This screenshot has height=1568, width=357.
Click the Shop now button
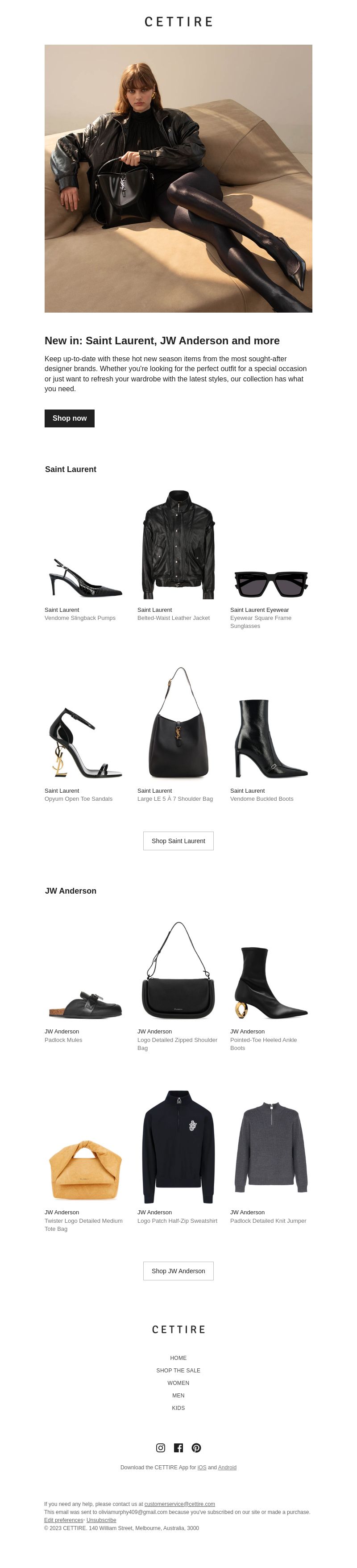point(69,418)
